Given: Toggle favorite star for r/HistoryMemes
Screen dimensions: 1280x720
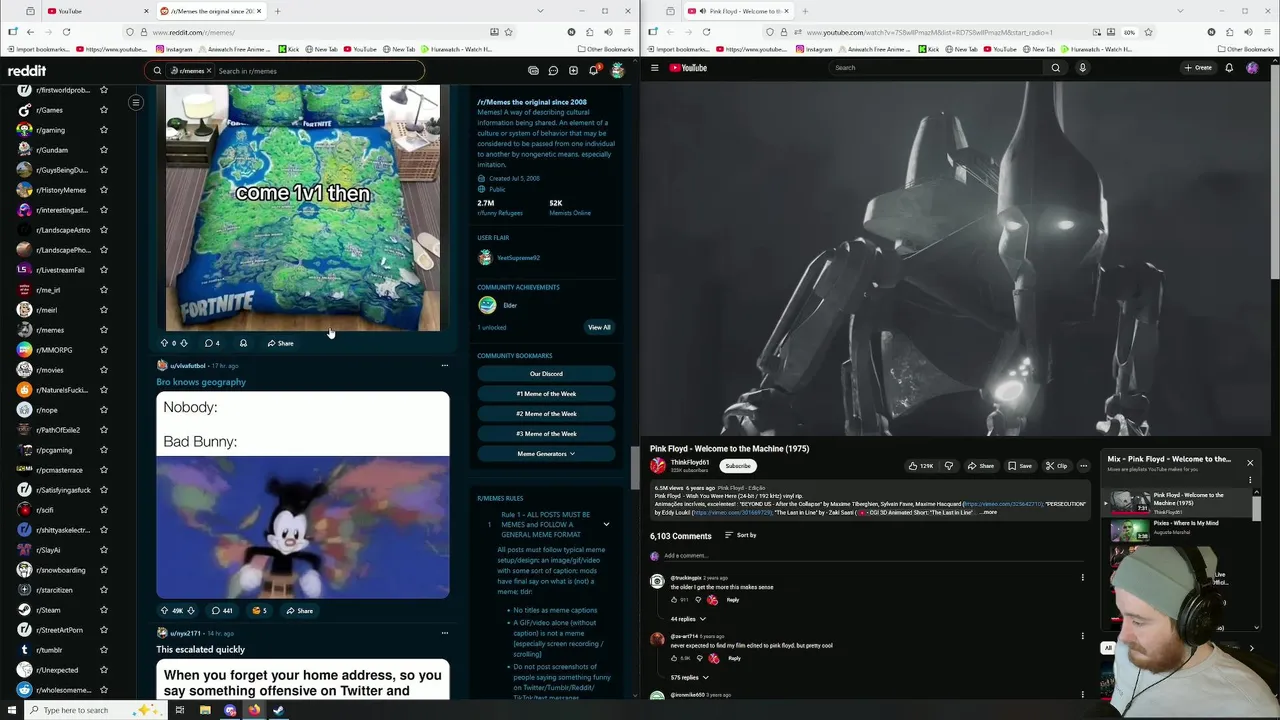Looking at the screenshot, I should coord(103,190).
